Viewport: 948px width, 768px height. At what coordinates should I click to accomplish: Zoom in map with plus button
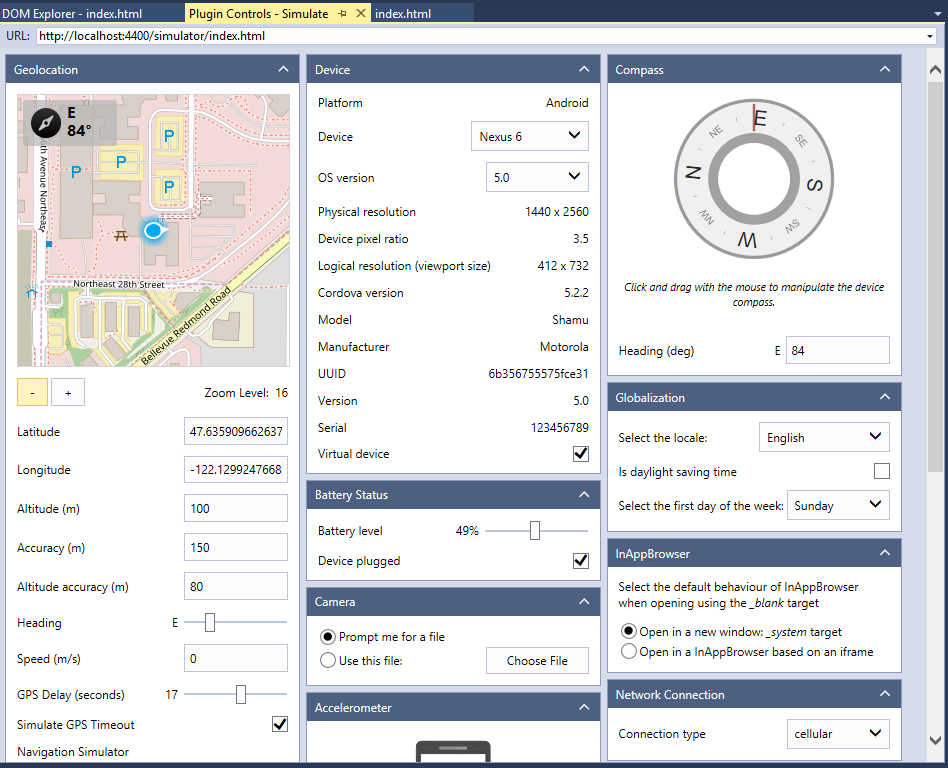[68, 393]
